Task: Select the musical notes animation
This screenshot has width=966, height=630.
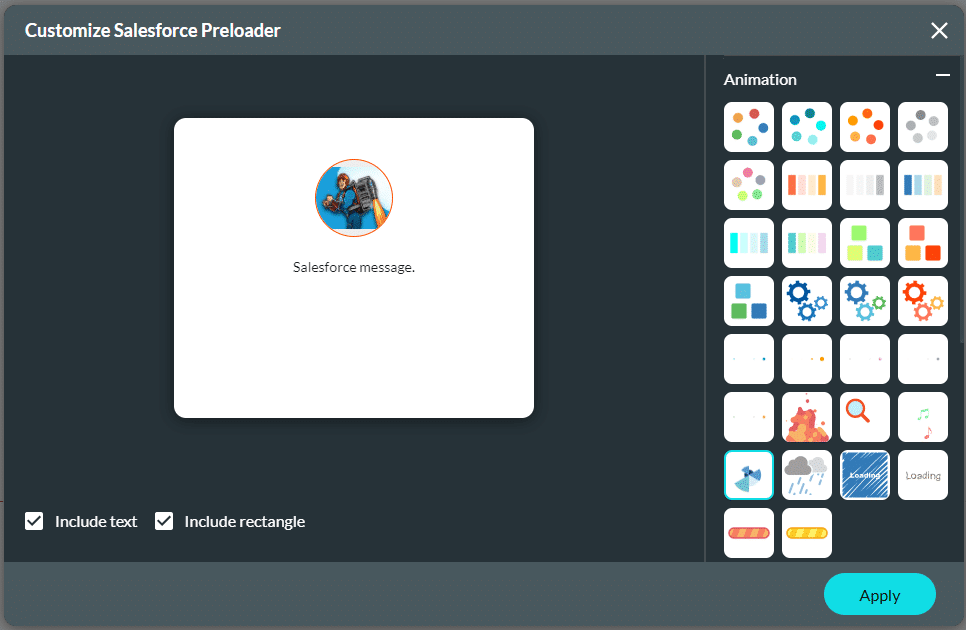Action: [922, 416]
